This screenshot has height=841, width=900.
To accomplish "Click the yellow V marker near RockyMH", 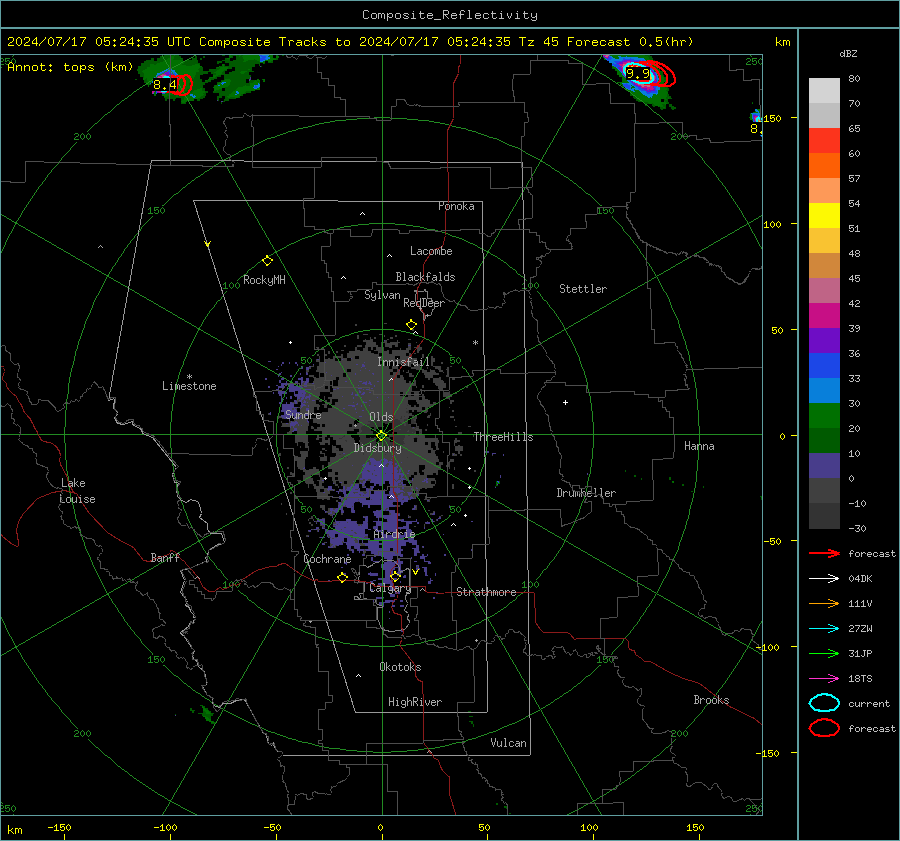I will 207,244.
